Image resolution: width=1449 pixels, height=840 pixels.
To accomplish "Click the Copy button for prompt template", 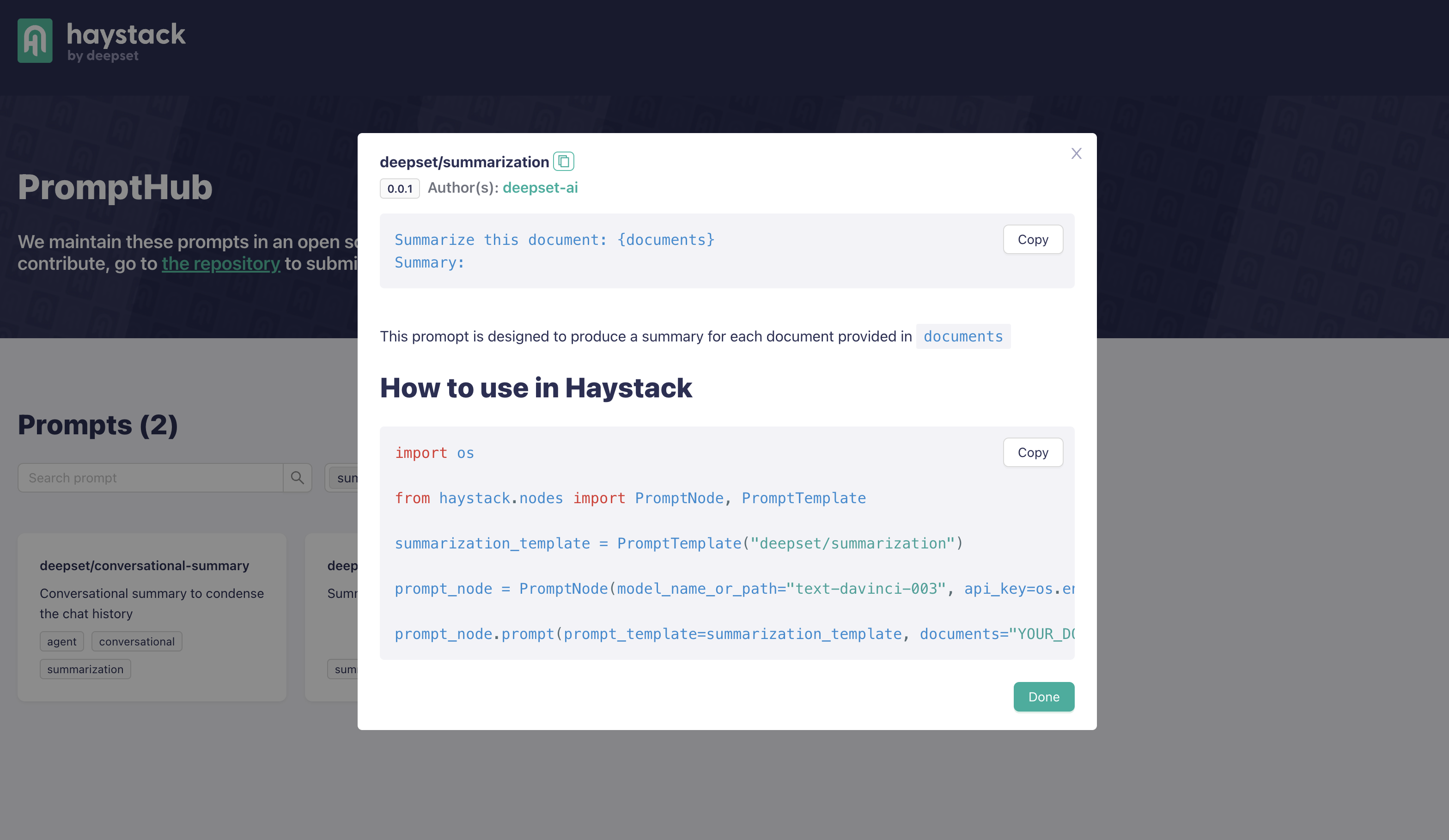I will click(x=1033, y=239).
